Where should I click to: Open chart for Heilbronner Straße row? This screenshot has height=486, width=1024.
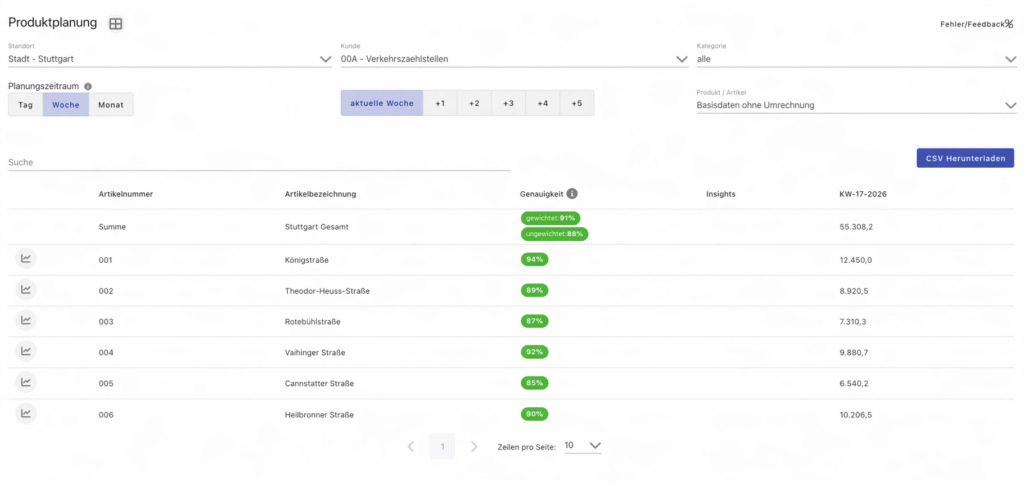tap(26, 413)
